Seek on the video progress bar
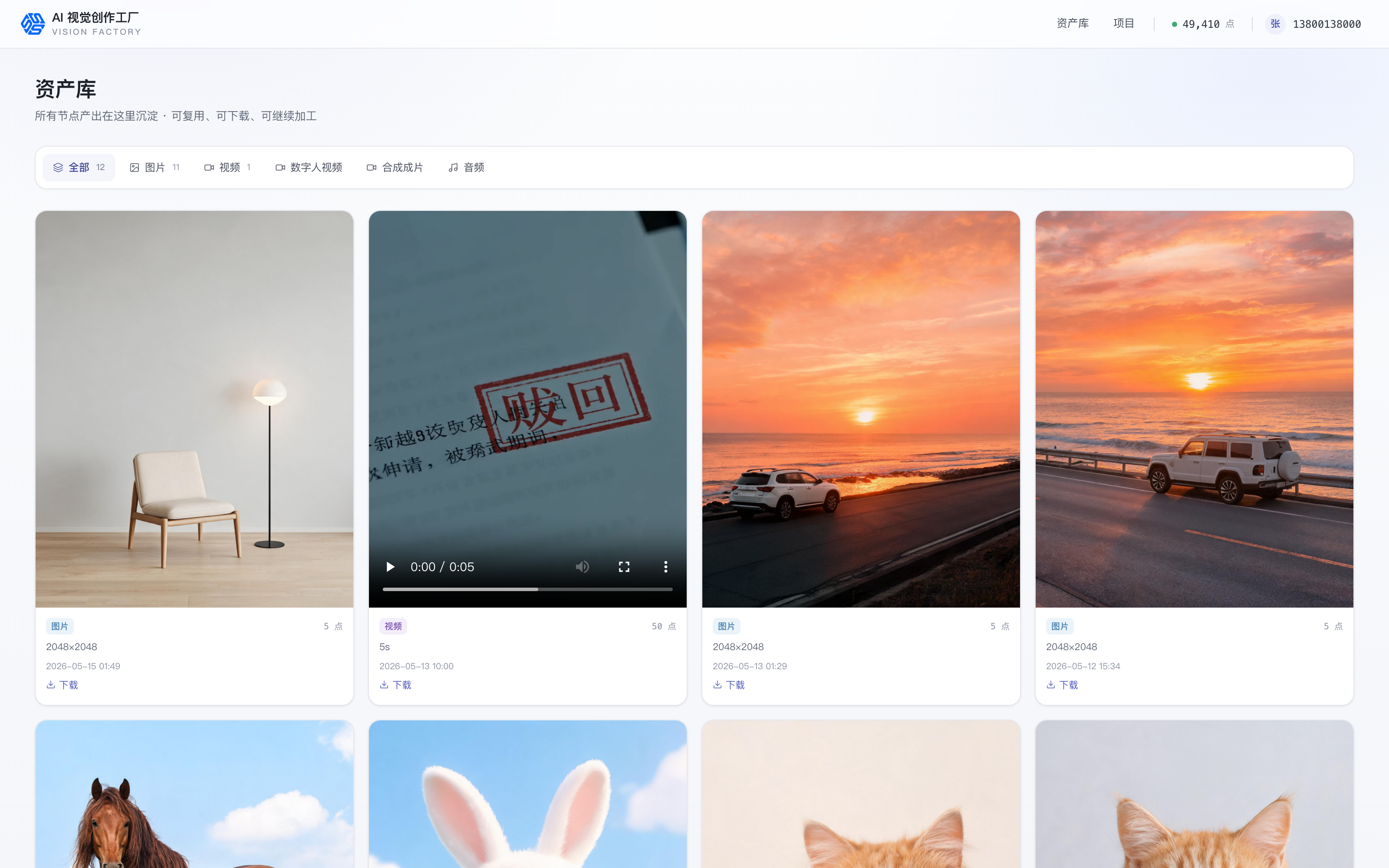Viewport: 1389px width, 868px height. (527, 589)
